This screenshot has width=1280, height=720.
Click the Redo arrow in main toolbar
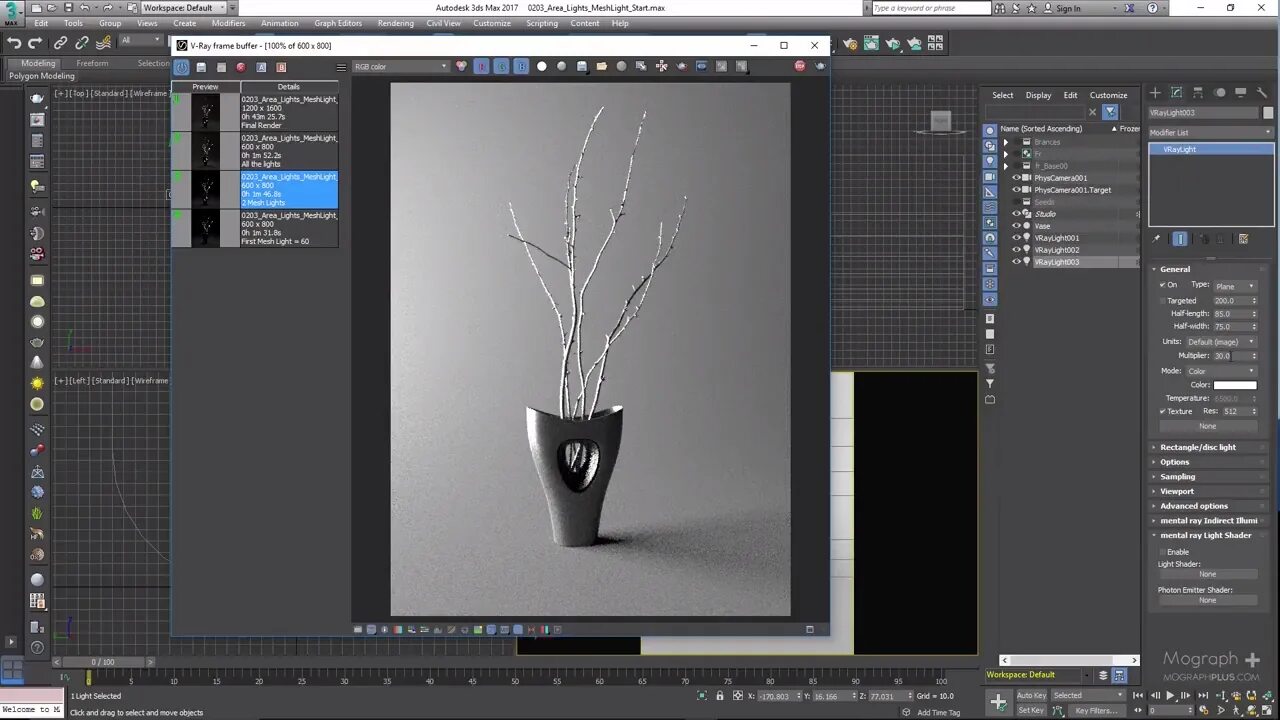35,43
